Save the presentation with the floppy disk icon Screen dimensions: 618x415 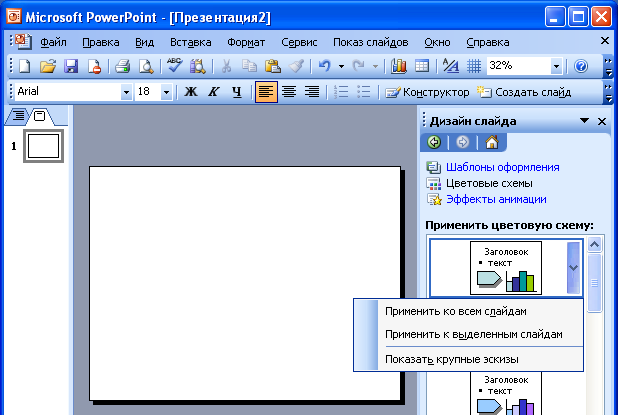(x=71, y=66)
